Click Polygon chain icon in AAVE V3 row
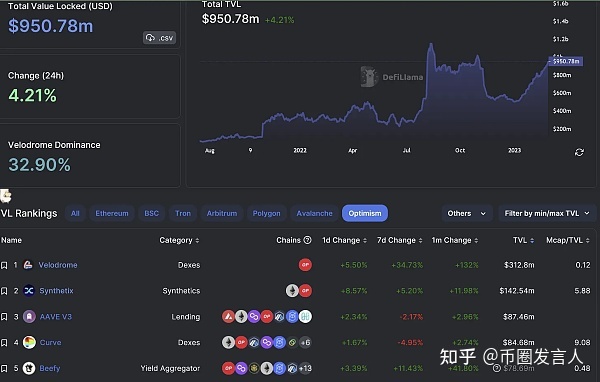The width and height of the screenshot is (600, 382). point(254,317)
